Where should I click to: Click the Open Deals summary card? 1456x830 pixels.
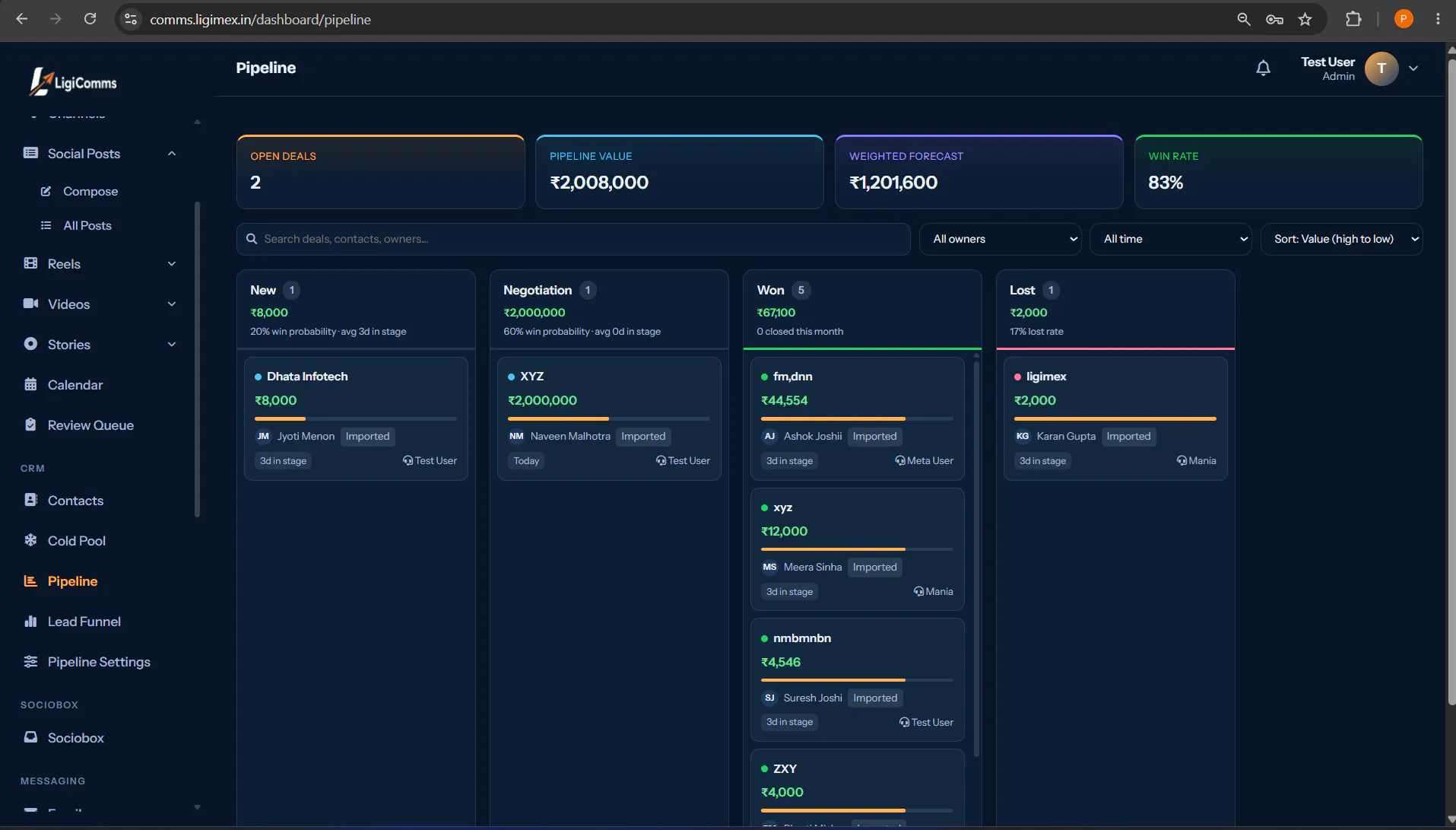[x=380, y=172]
